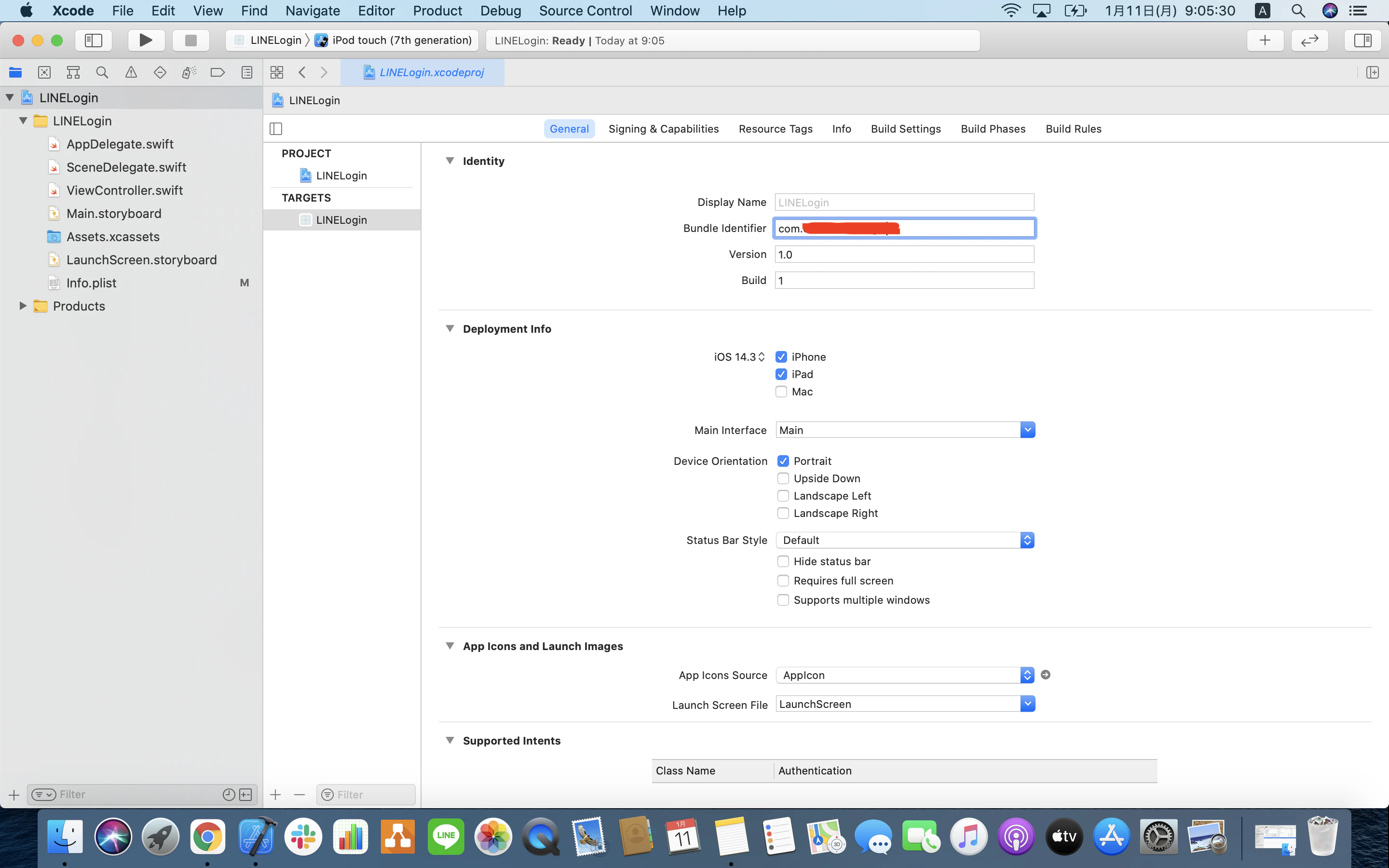Open the source control navigator
This screenshot has height=868, width=1389.
(44, 72)
